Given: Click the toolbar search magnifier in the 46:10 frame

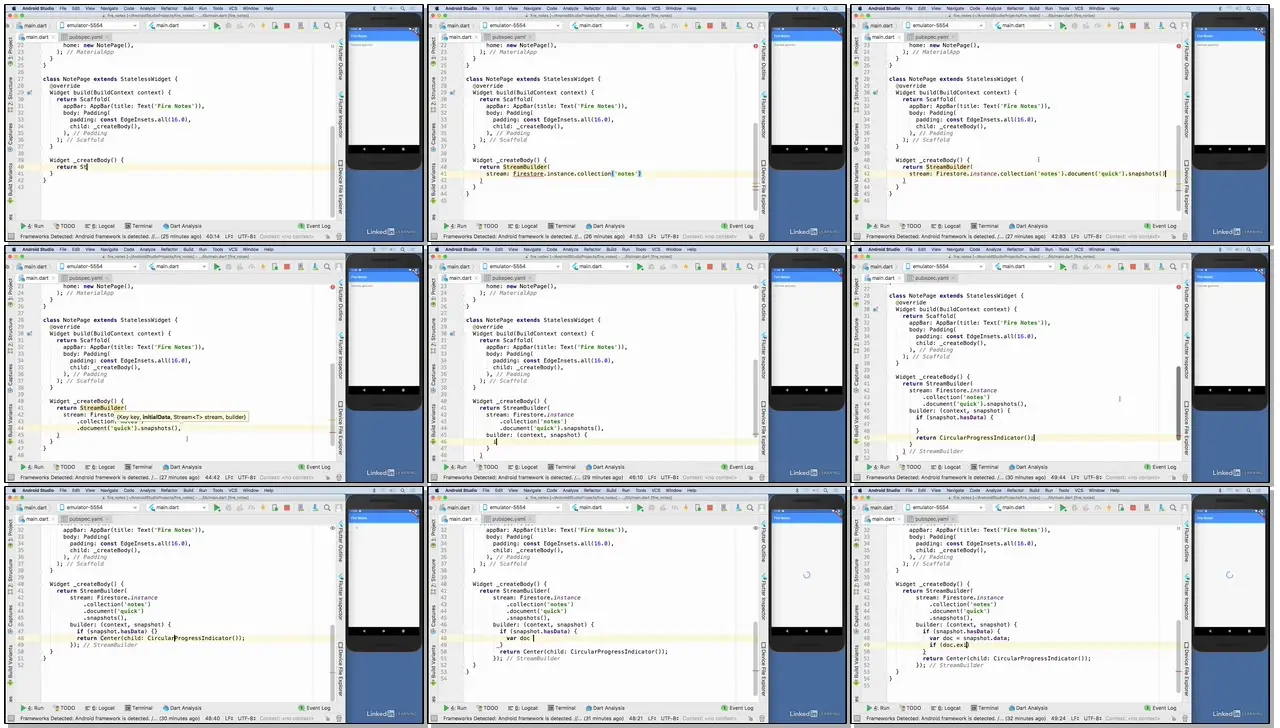Looking at the screenshot, I should tap(750, 266).
